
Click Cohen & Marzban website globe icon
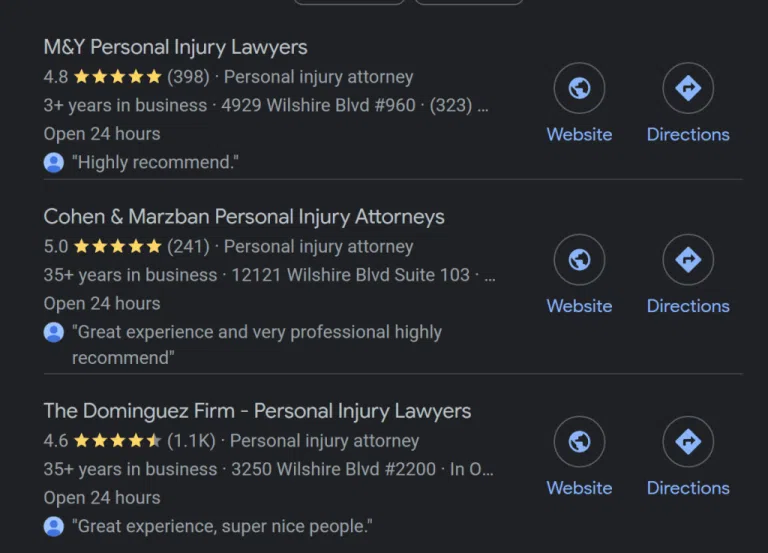tap(579, 260)
